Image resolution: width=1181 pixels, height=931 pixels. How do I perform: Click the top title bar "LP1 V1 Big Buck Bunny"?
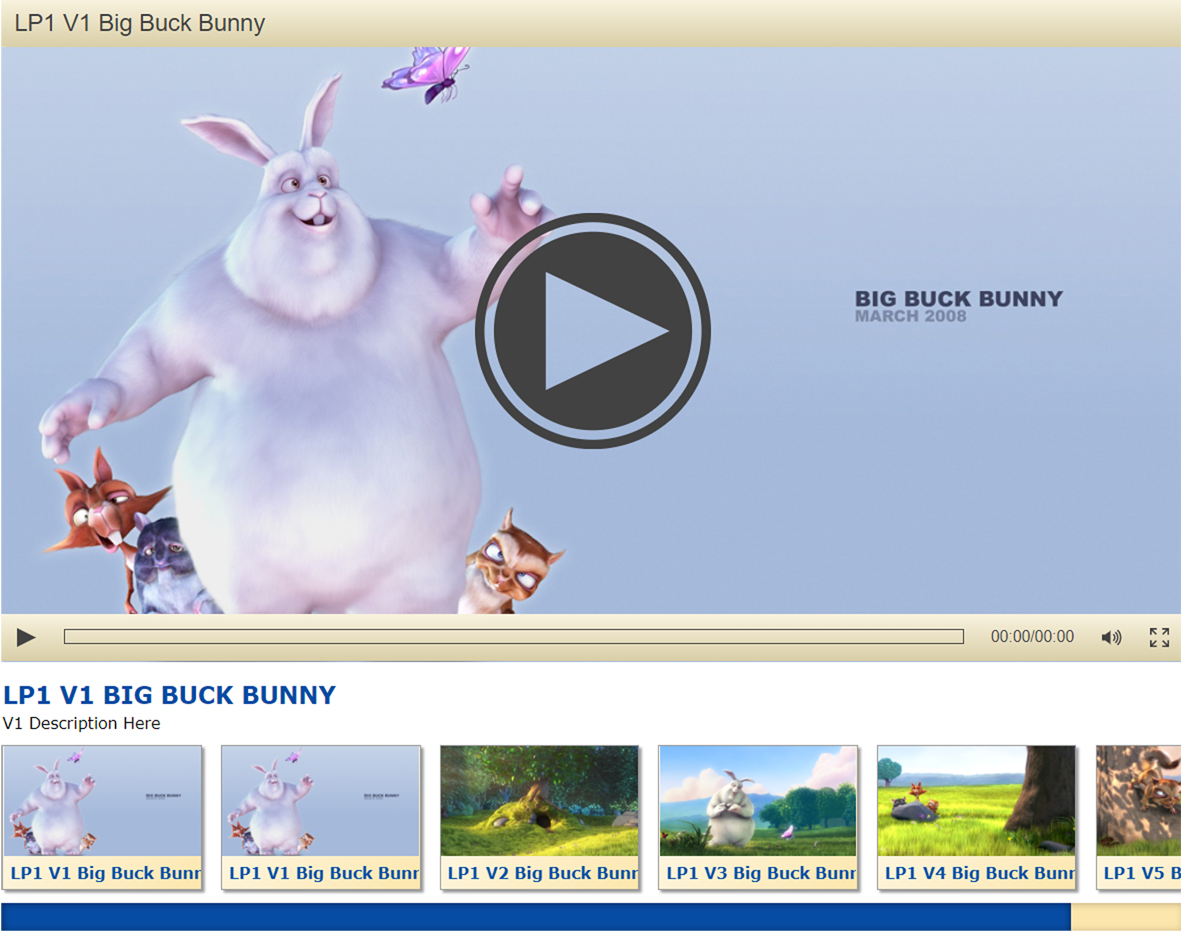(x=140, y=23)
